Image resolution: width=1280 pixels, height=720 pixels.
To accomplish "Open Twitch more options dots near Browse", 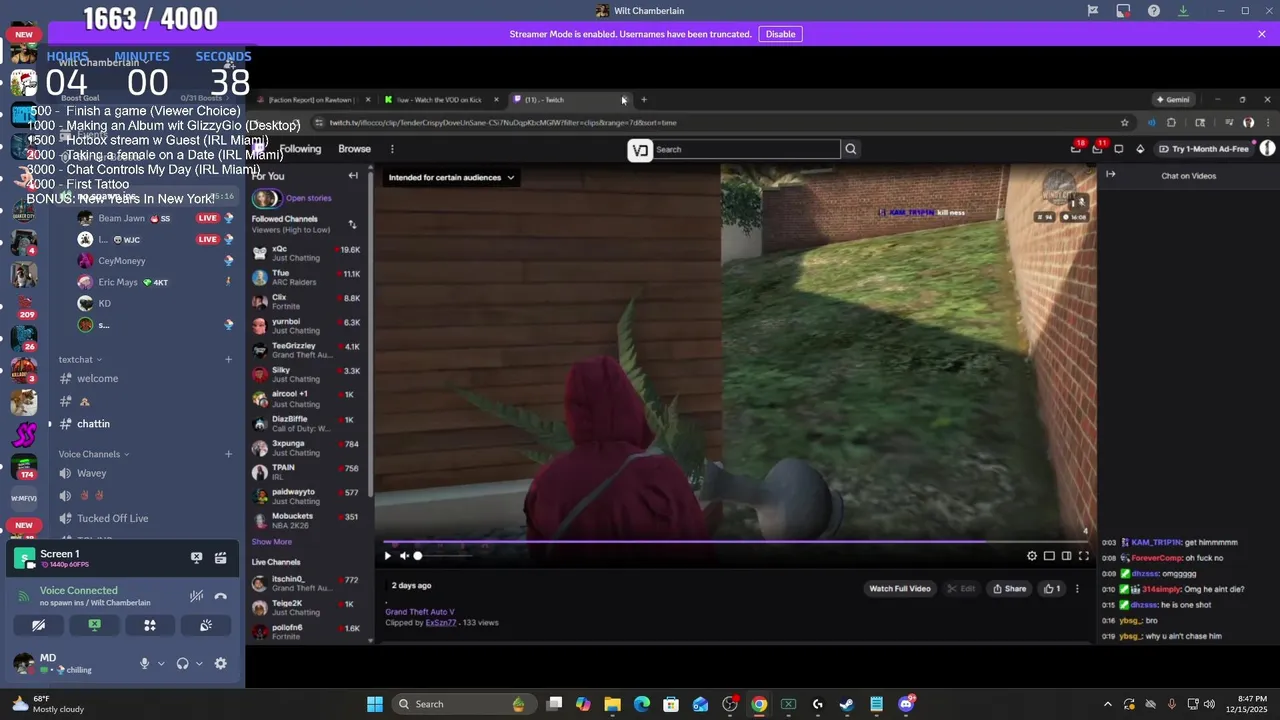I will point(392,149).
